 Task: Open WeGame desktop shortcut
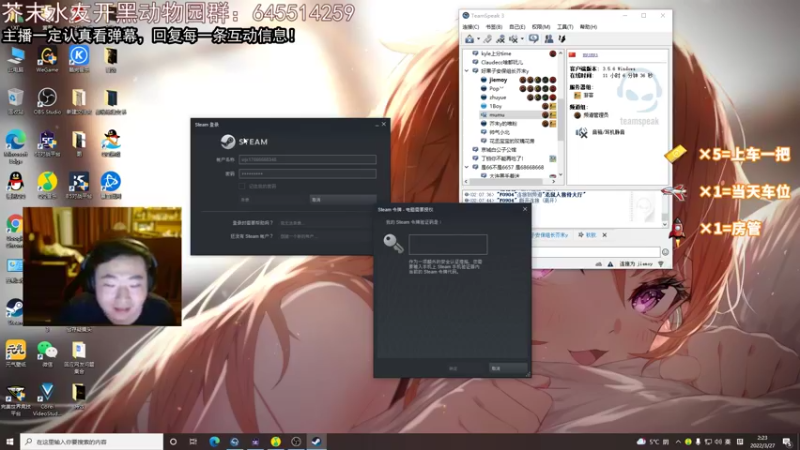(47, 60)
